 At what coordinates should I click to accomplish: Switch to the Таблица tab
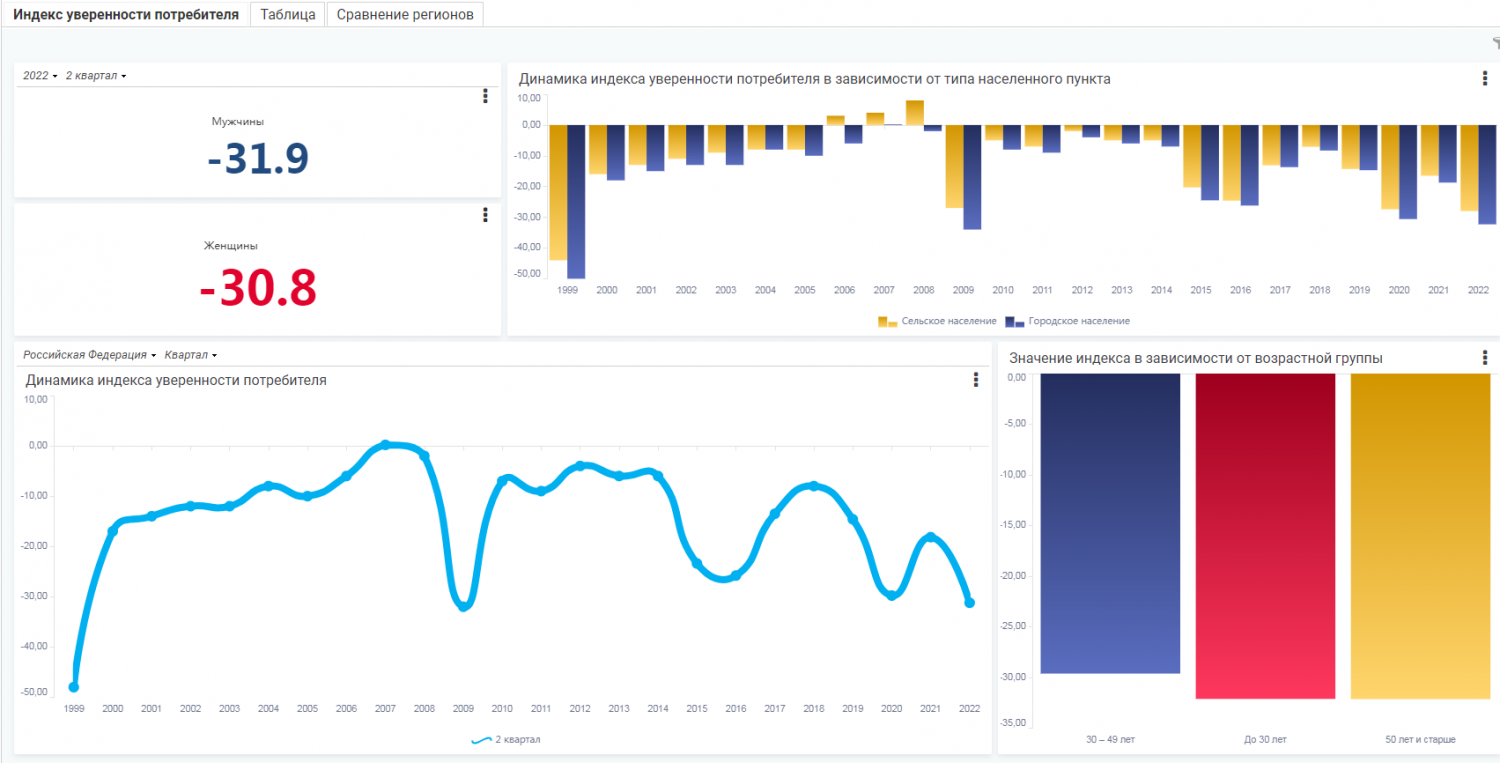[x=287, y=14]
